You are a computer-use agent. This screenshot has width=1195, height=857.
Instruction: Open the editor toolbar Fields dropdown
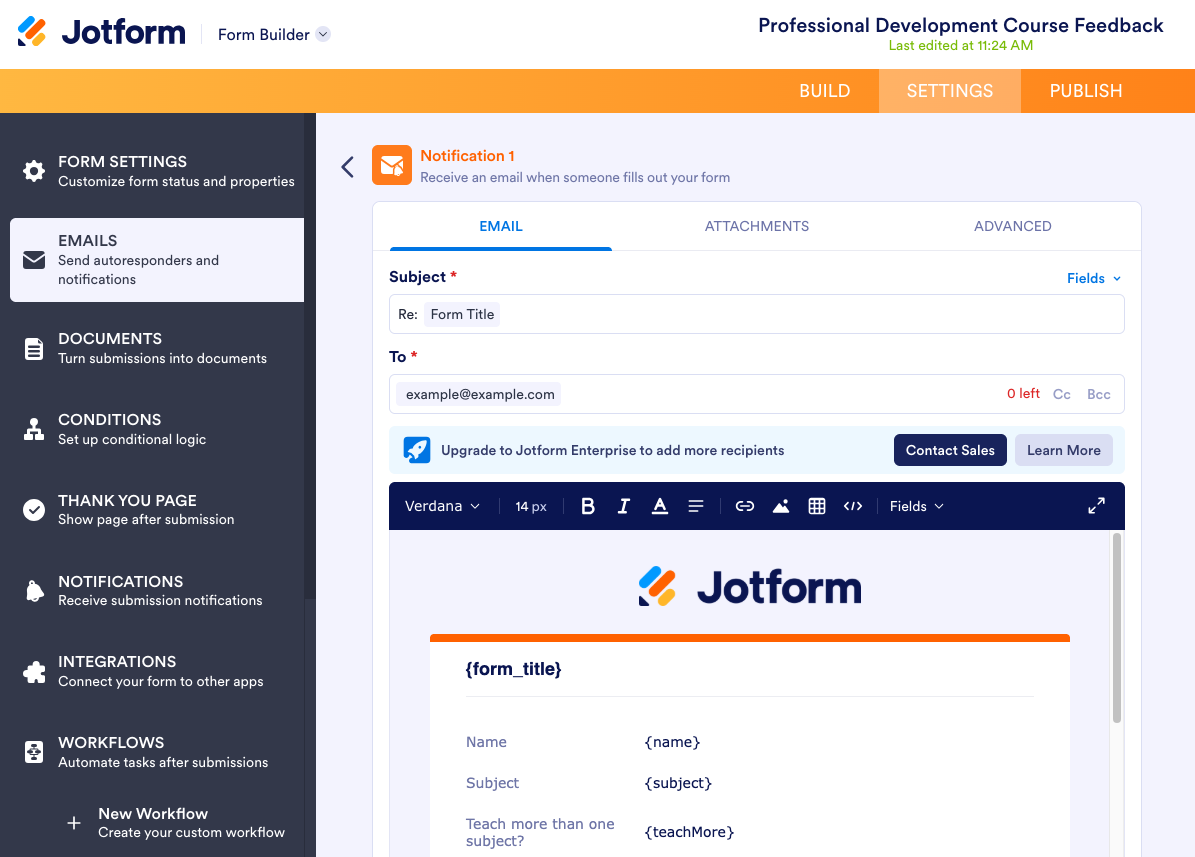click(916, 506)
